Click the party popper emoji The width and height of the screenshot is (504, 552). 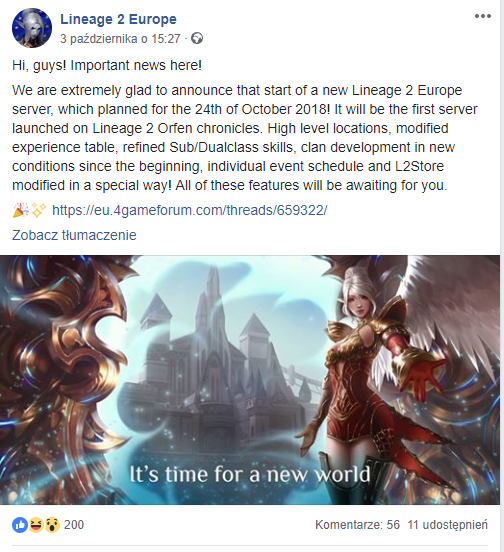coord(20,210)
